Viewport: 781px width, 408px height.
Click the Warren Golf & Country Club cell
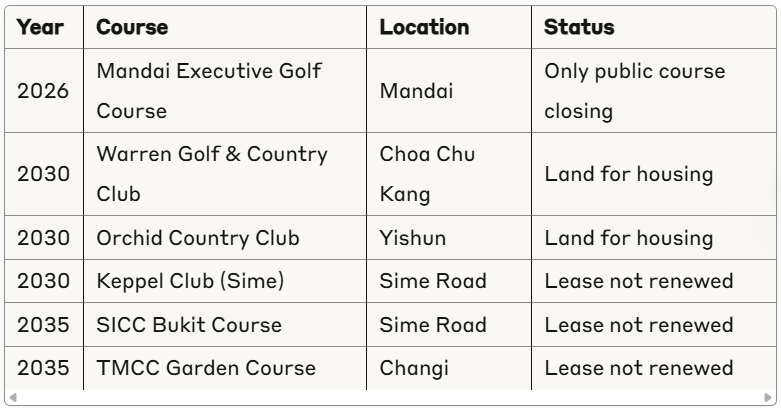click(x=211, y=174)
